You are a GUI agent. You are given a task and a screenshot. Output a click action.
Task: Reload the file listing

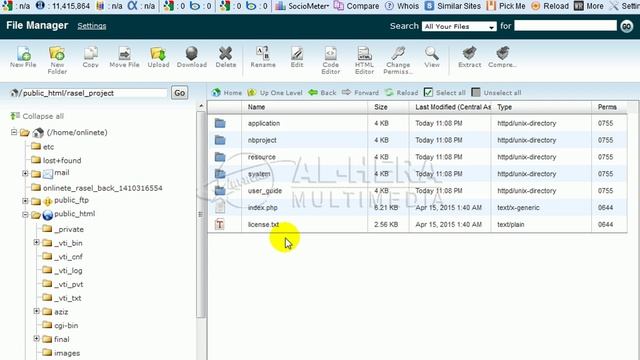coord(402,93)
